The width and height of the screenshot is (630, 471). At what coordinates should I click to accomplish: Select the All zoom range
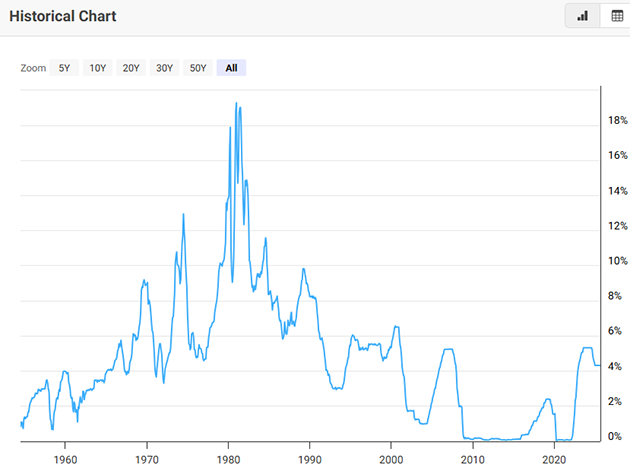tap(231, 68)
